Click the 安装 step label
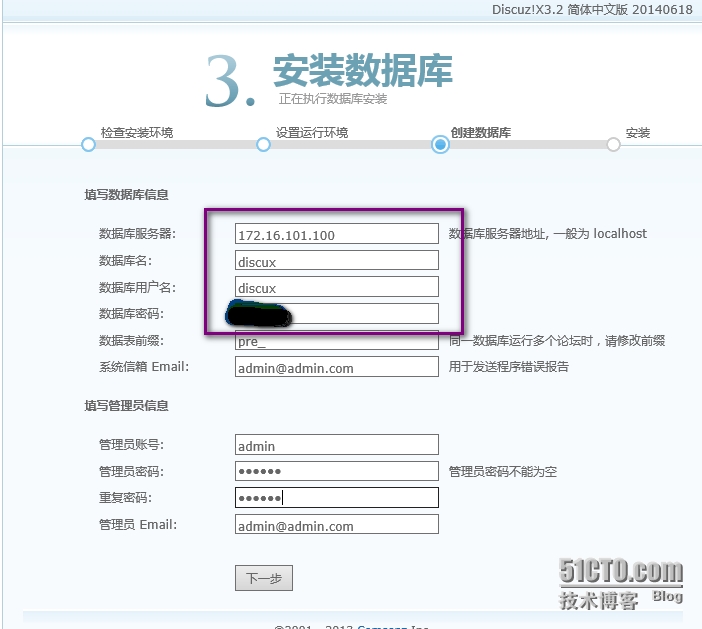The height and width of the screenshot is (629, 702). (x=638, y=133)
